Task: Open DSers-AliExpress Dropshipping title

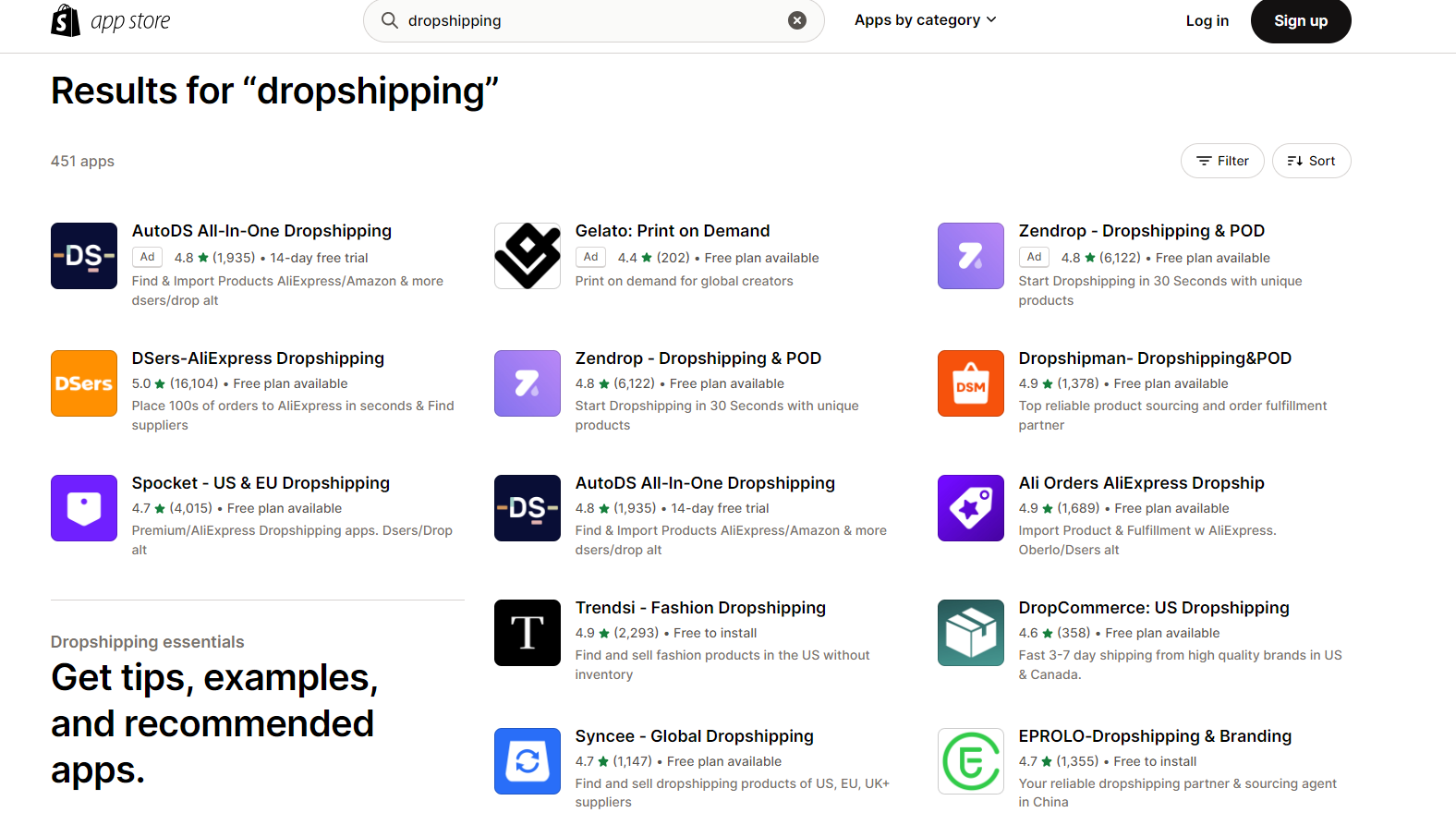Action: 258,358
